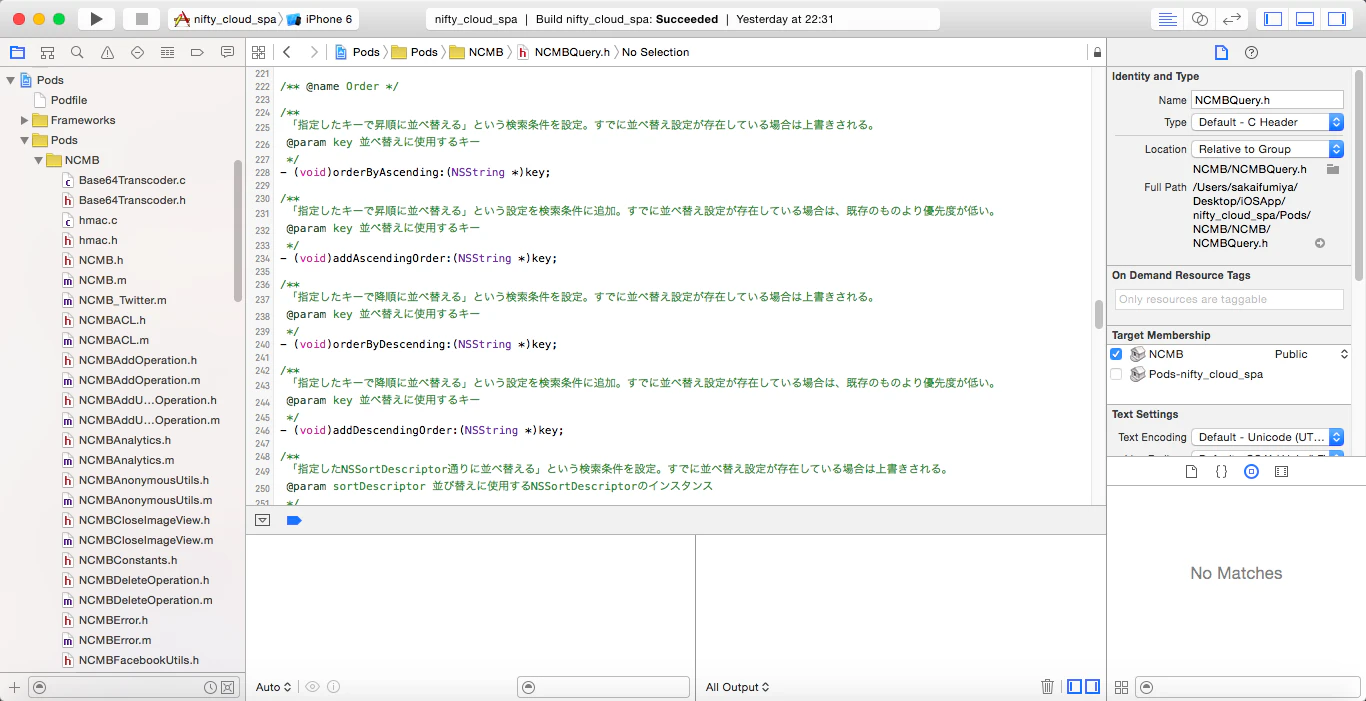Viewport: 1366px width, 701px height.
Task: Toggle the Console pane
Action: point(1093,687)
